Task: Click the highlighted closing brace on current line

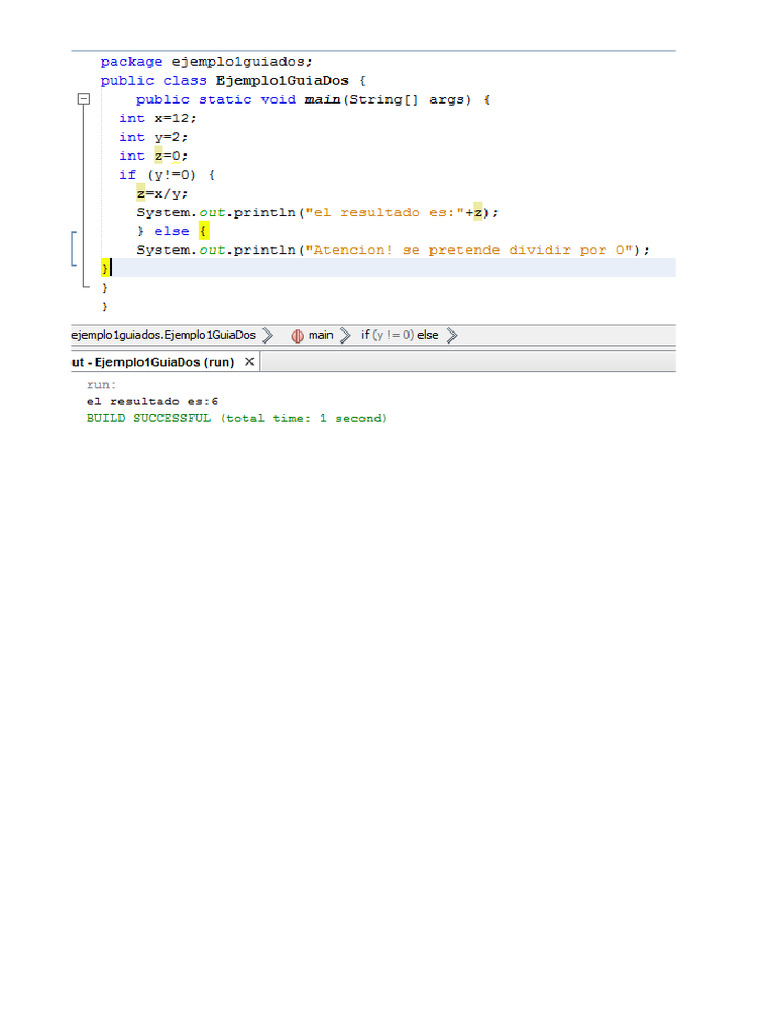Action: tap(105, 268)
